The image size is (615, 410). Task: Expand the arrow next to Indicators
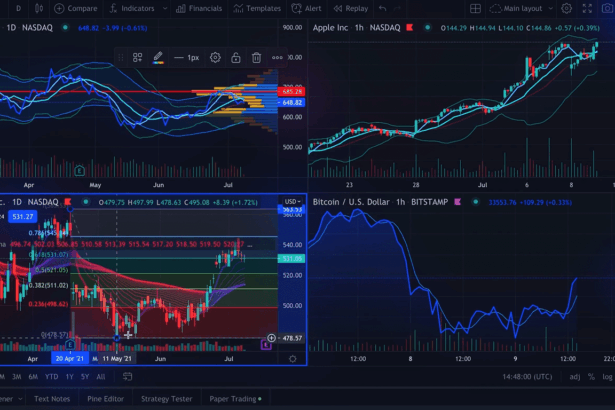pos(165,8)
